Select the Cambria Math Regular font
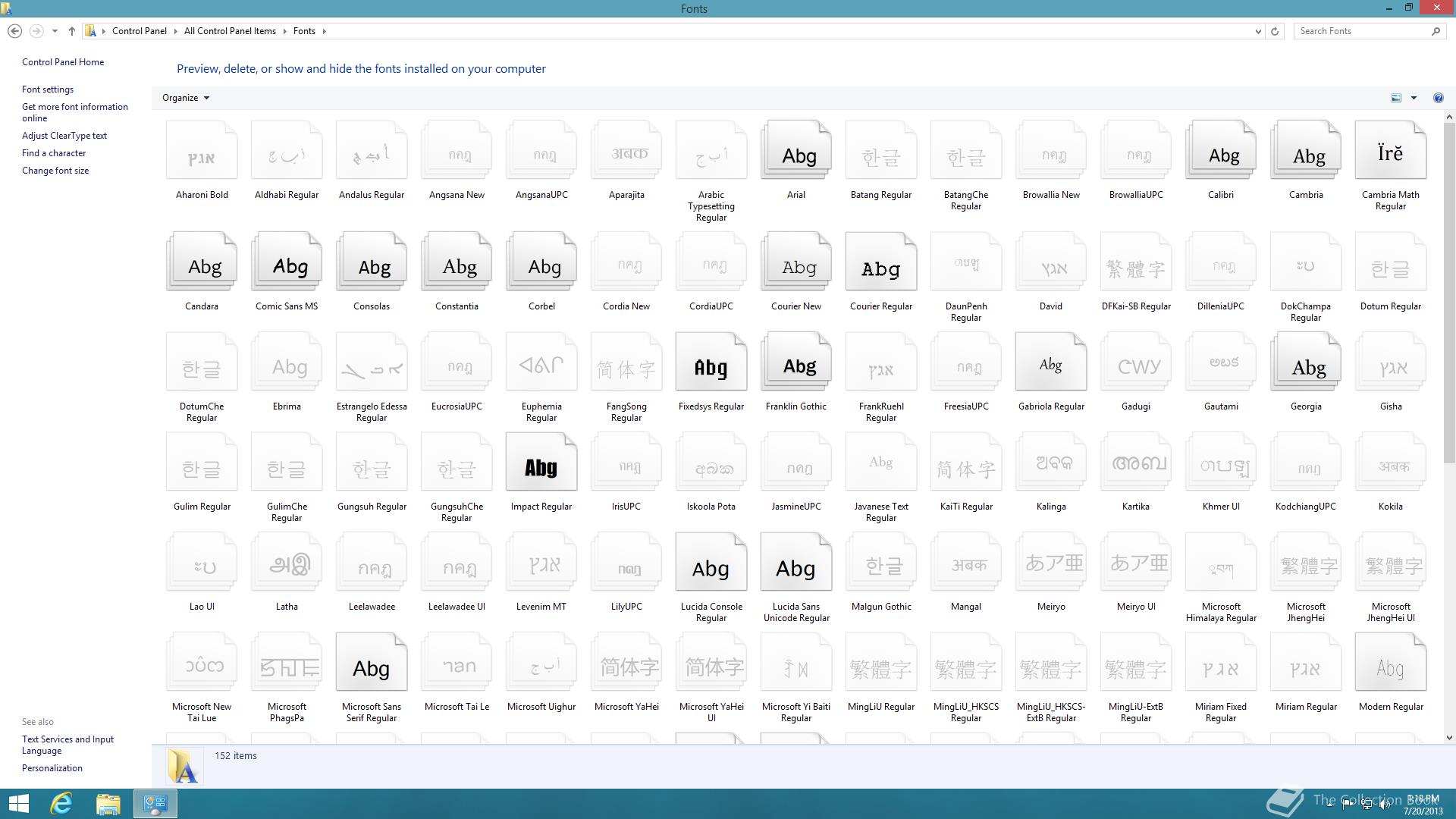 [1391, 150]
